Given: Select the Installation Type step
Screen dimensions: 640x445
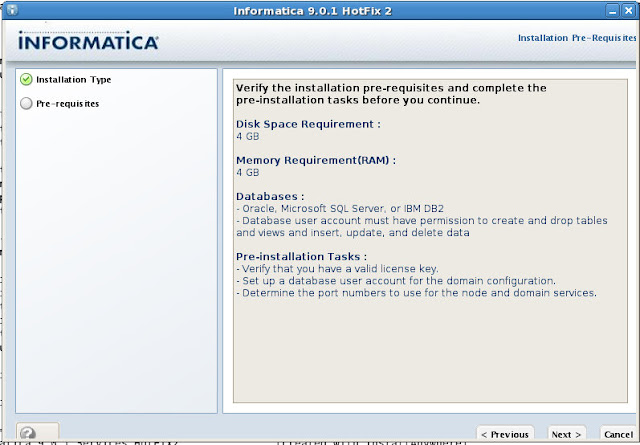Looking at the screenshot, I should (73, 80).
